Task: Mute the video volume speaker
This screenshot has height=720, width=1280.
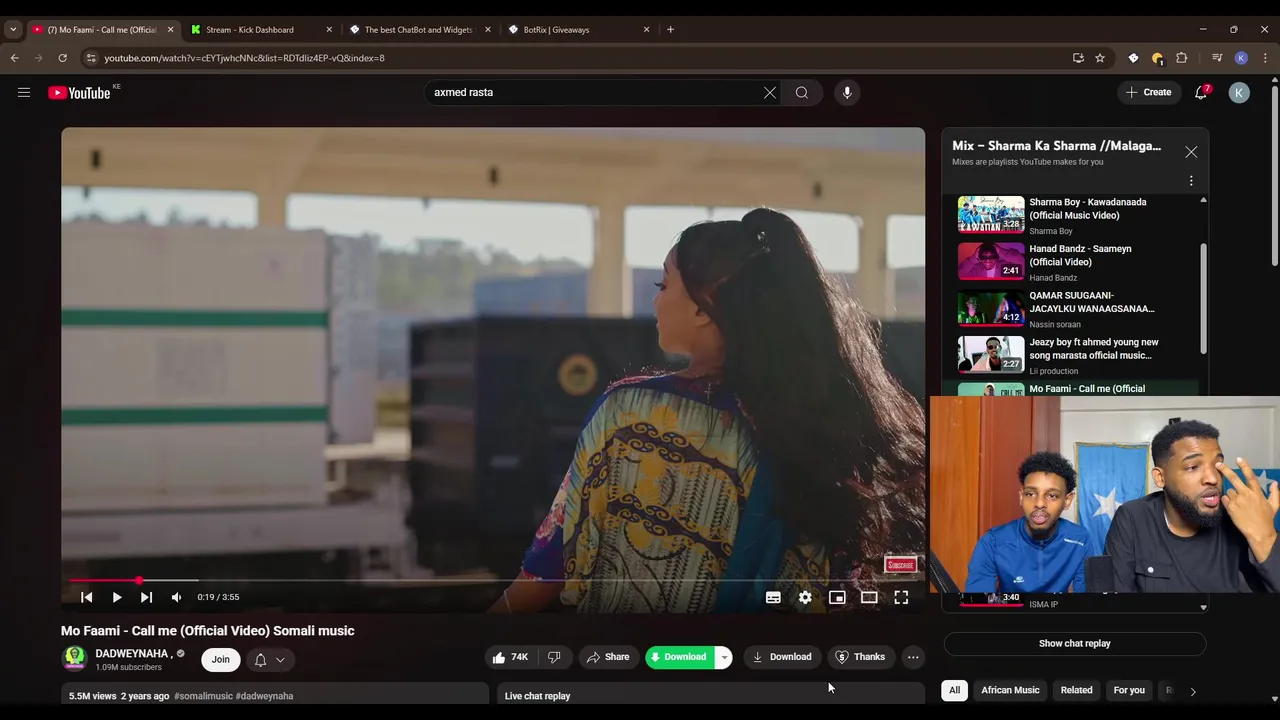Action: coord(177,597)
